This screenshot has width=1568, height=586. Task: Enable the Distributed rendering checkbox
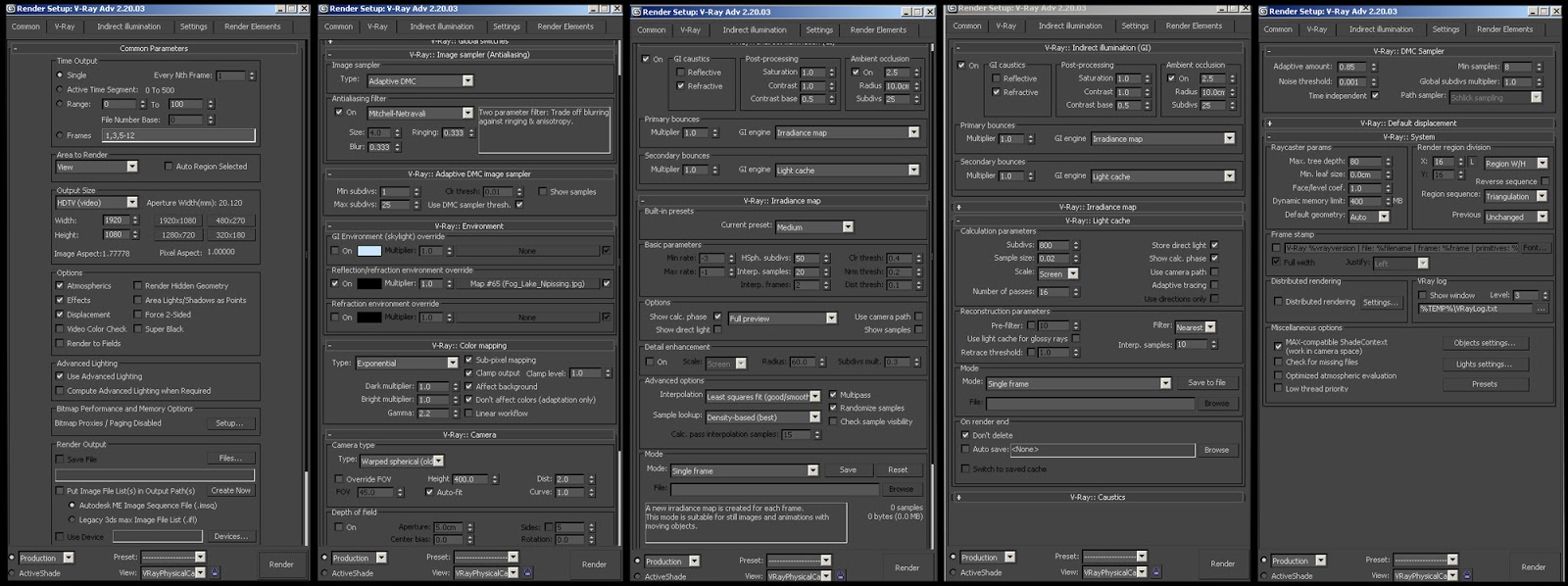[x=1277, y=302]
